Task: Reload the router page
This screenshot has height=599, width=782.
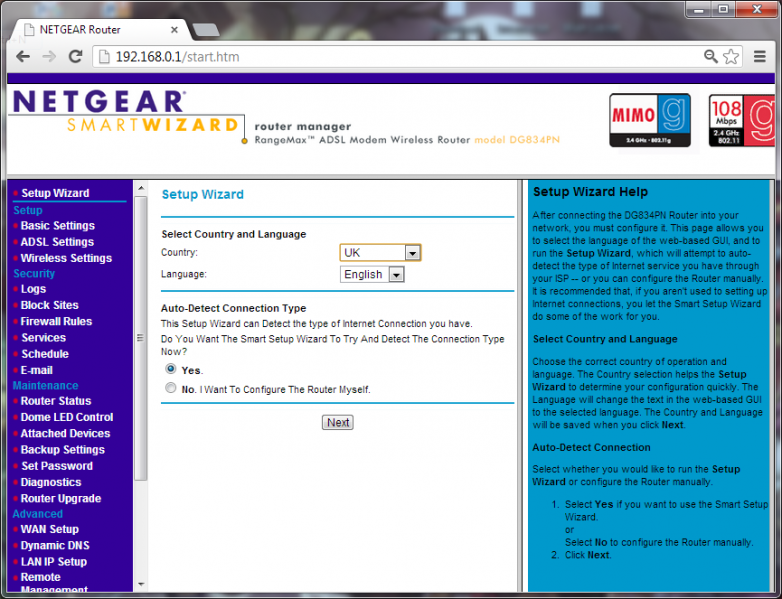Action: pyautogui.click(x=75, y=56)
